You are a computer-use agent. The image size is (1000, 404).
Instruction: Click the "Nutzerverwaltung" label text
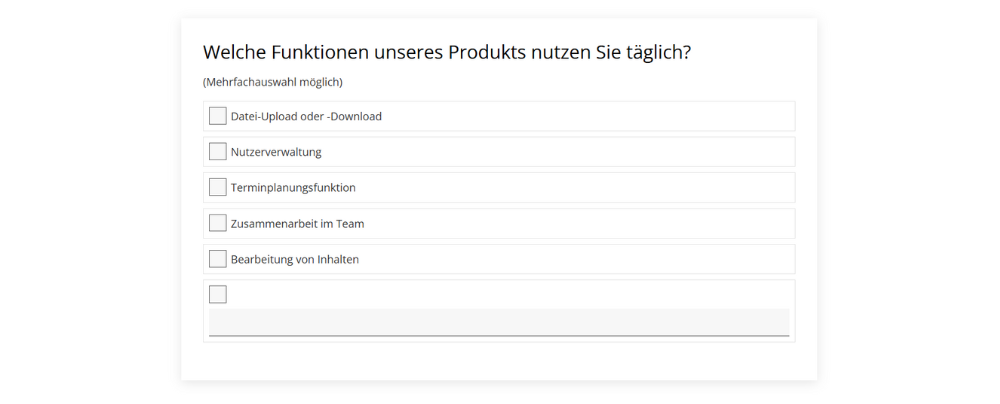click(276, 152)
